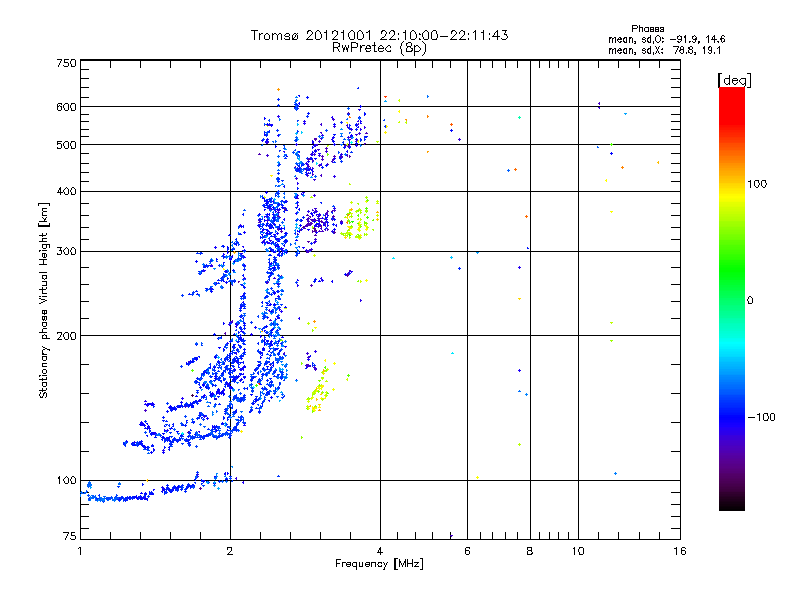Select the 'mean, sd,O: -91.9, 14.6' line
The width and height of the screenshot is (800, 600).
pyautogui.click(x=666, y=39)
